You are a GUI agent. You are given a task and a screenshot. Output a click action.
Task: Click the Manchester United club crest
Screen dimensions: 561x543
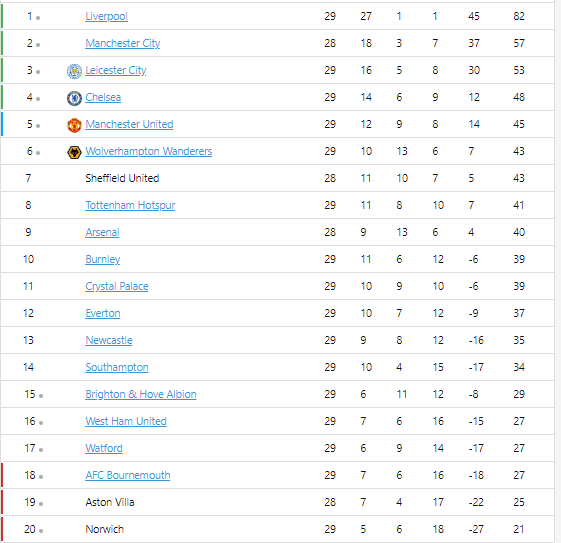[74, 125]
